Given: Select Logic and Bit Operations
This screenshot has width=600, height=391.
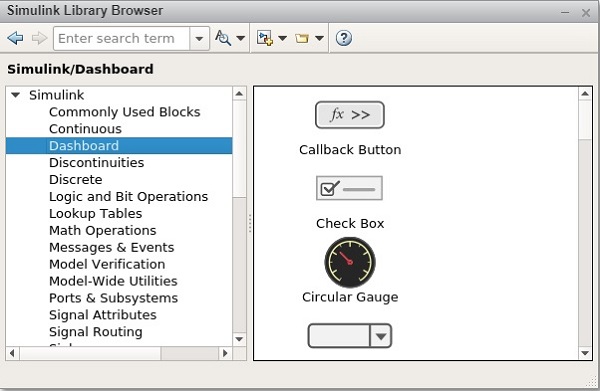Looking at the screenshot, I should click(128, 196).
